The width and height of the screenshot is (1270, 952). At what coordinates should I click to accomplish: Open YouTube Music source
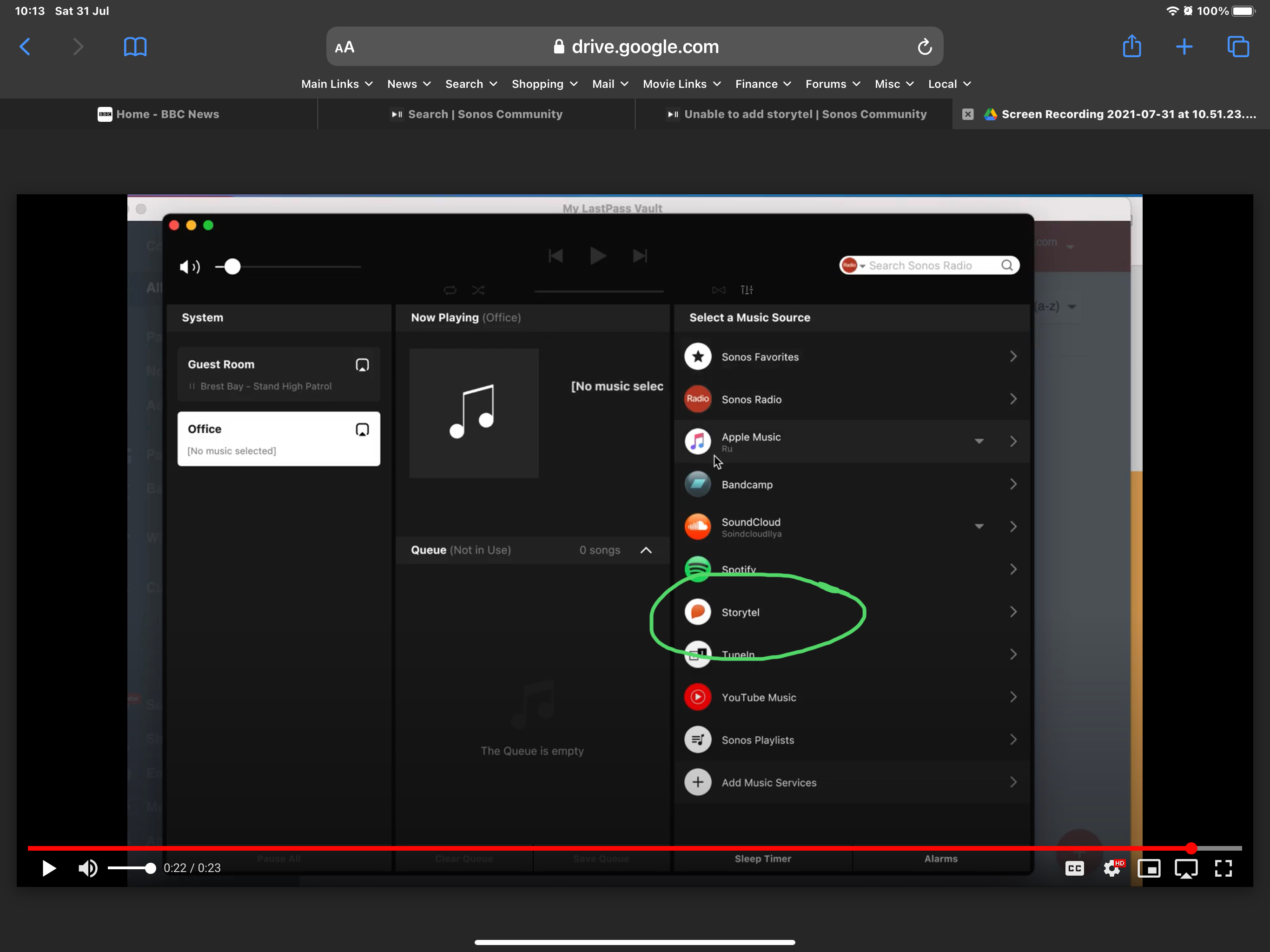(x=852, y=697)
